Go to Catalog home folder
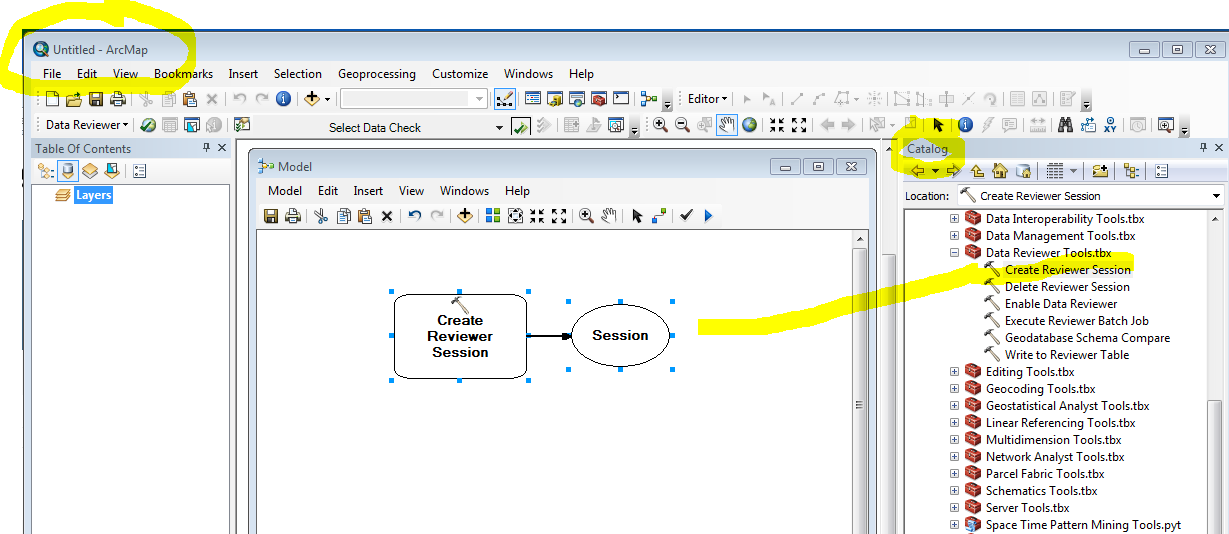The height and width of the screenshot is (534, 1229). pos(999,171)
